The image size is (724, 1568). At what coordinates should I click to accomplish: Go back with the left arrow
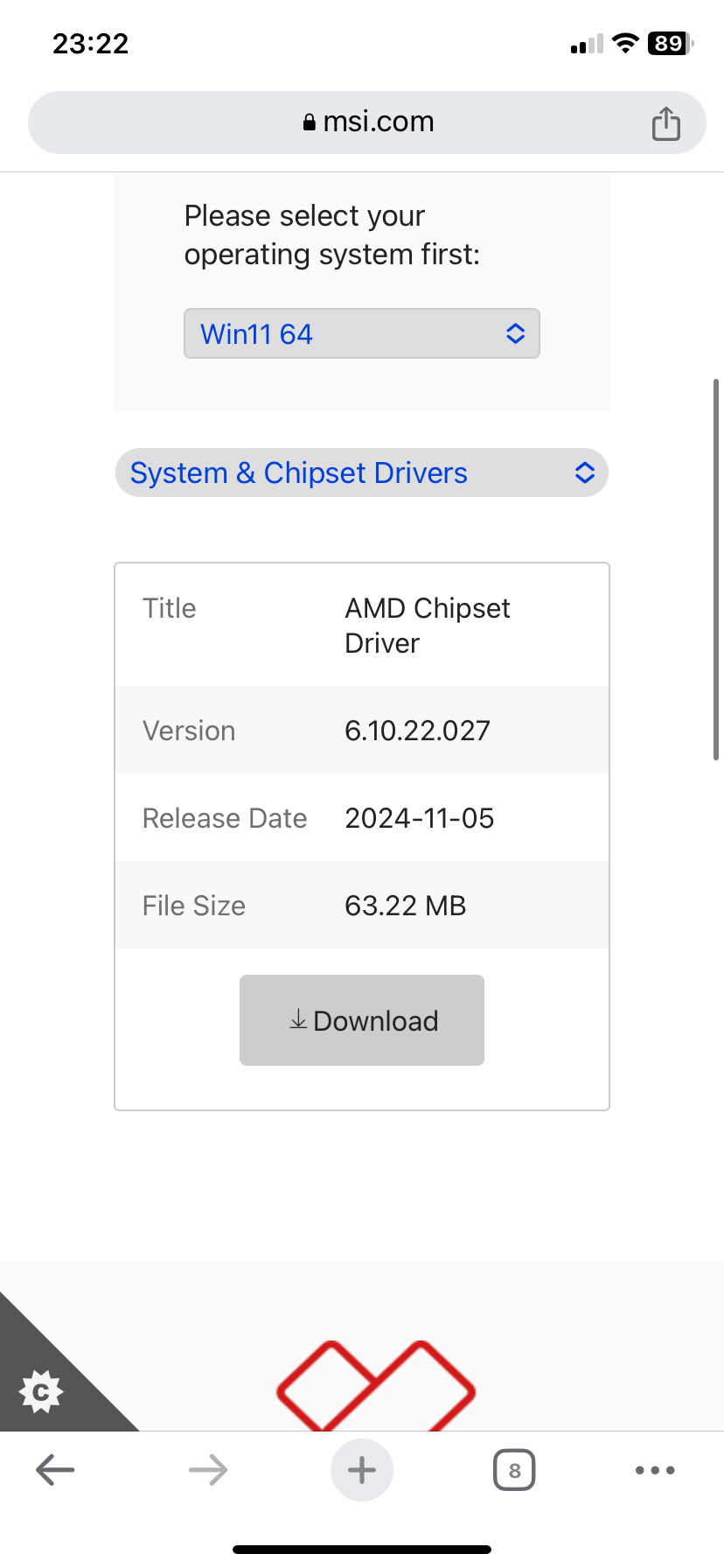55,1470
